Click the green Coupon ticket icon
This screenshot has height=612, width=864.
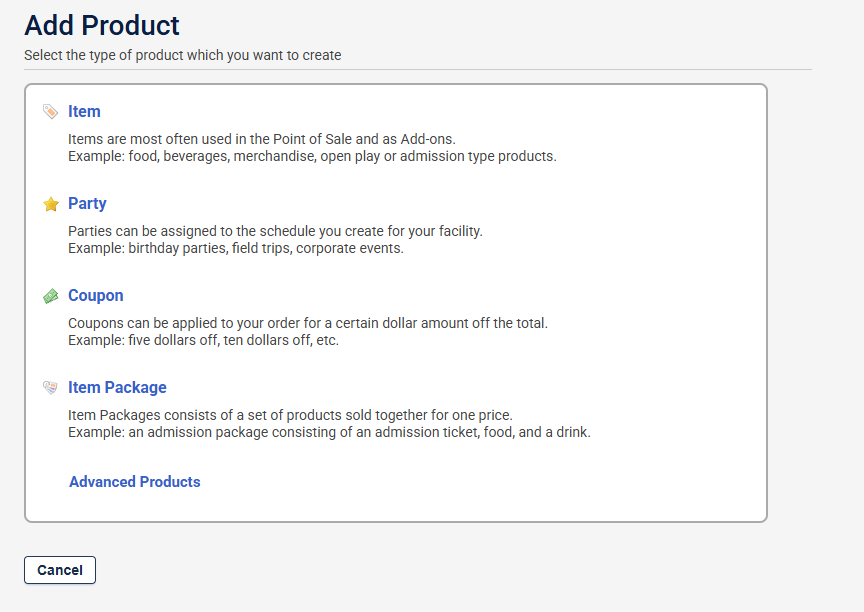pos(51,296)
